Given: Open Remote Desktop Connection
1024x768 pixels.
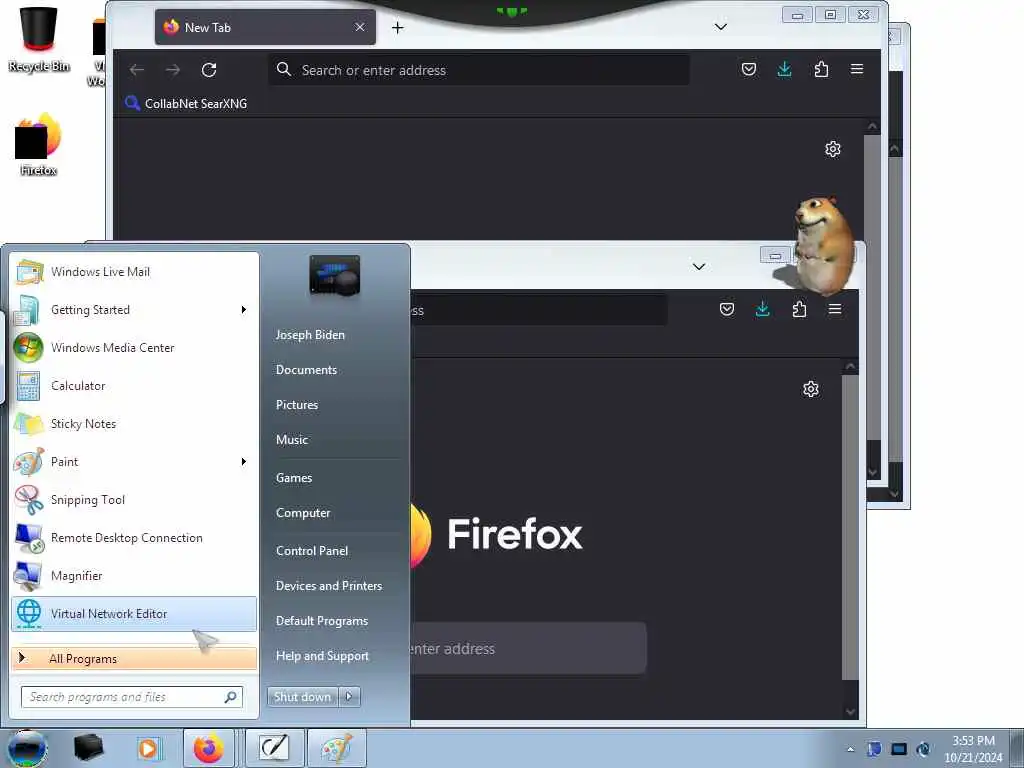Looking at the screenshot, I should 134,537.
